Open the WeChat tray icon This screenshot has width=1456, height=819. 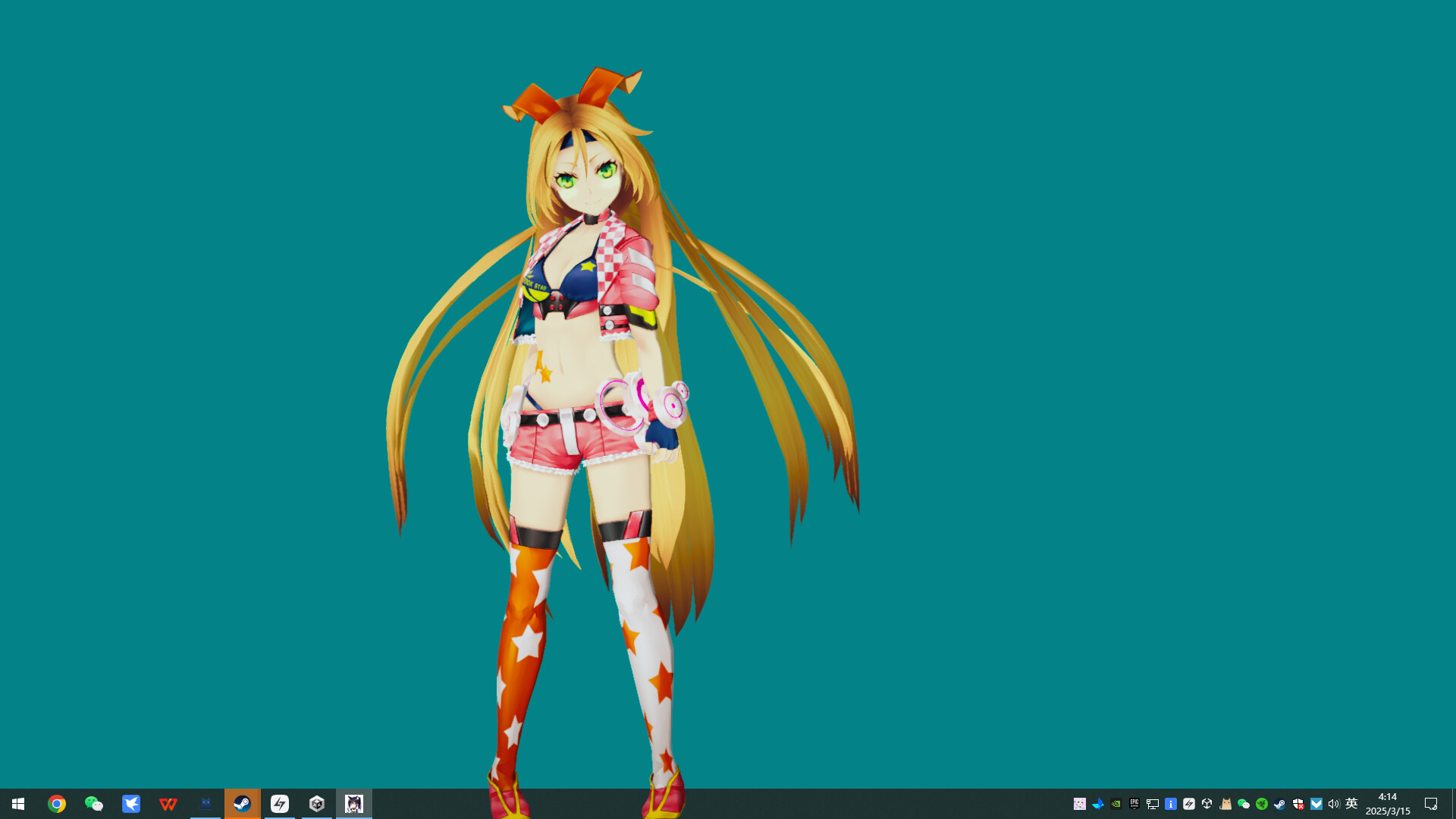(x=1244, y=804)
